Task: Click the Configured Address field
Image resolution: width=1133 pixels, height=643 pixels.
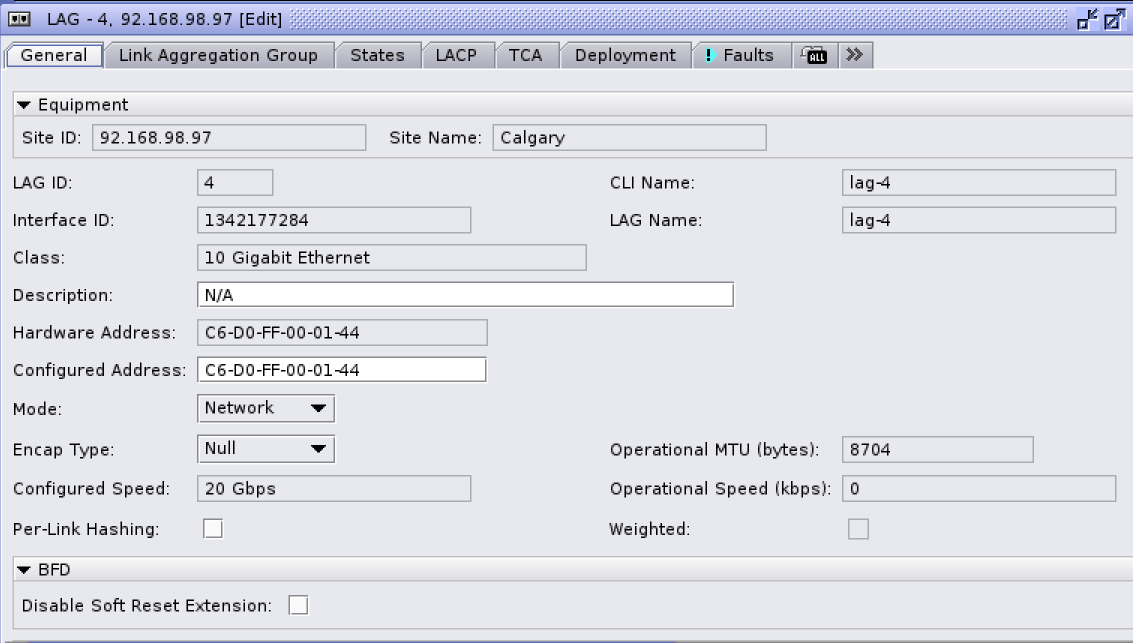Action: 341,370
